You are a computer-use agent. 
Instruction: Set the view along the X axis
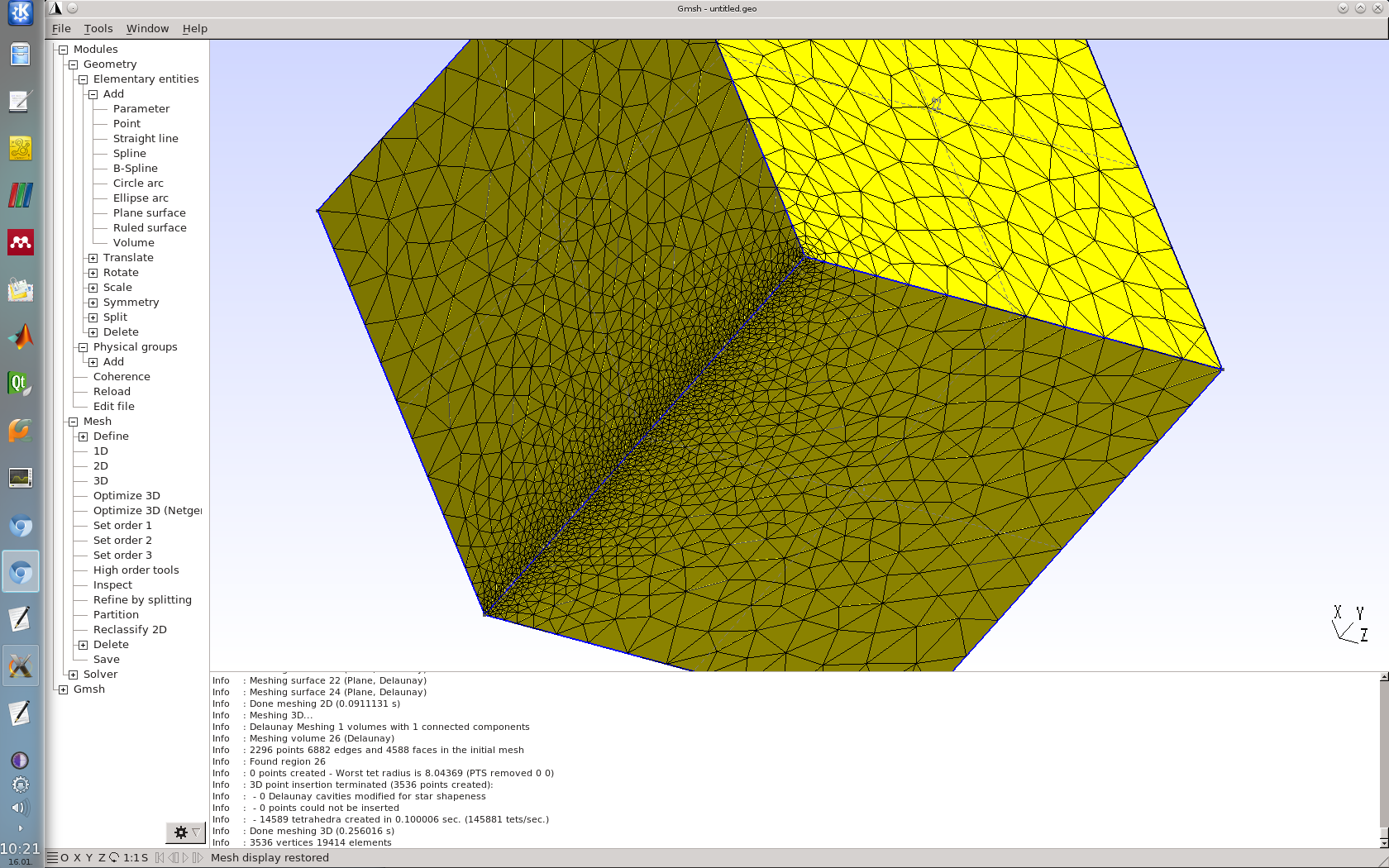[77, 858]
